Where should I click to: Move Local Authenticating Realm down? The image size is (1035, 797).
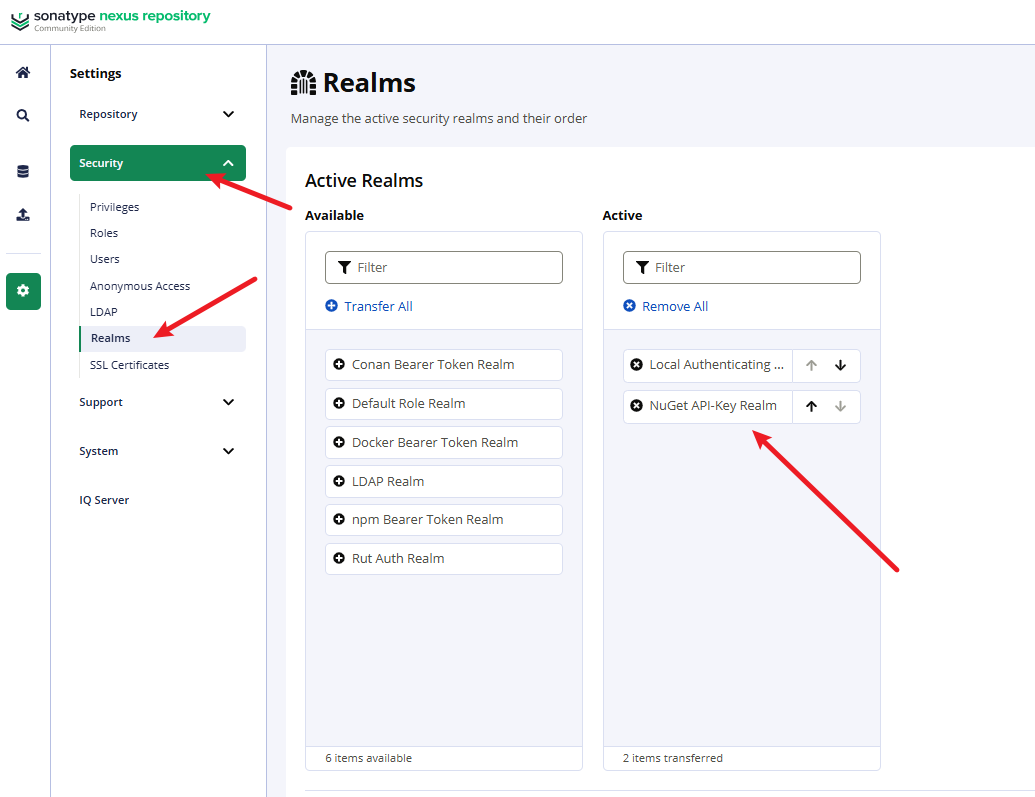pos(840,365)
